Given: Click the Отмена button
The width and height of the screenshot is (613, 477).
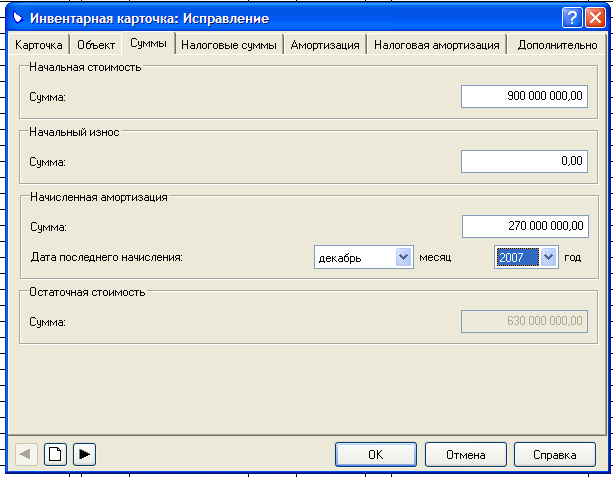Looking at the screenshot, I should click(465, 454).
